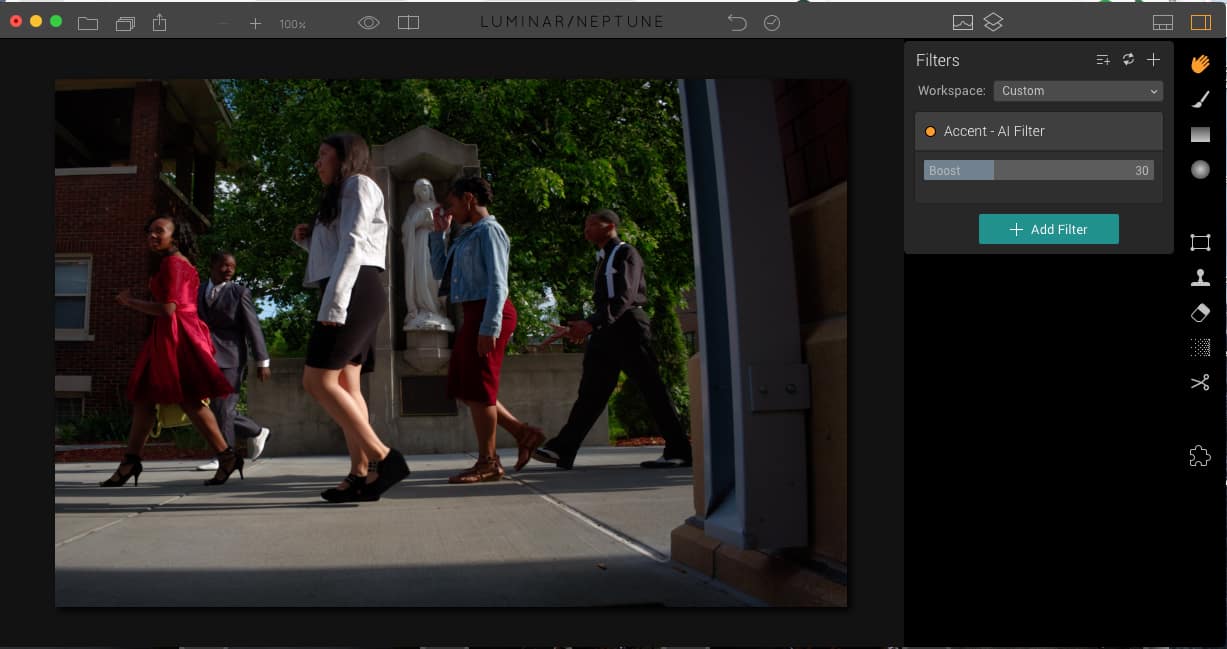Toggle the Accent - AI Filter orange dot
Image resolution: width=1227 pixels, height=649 pixels.
[930, 132]
